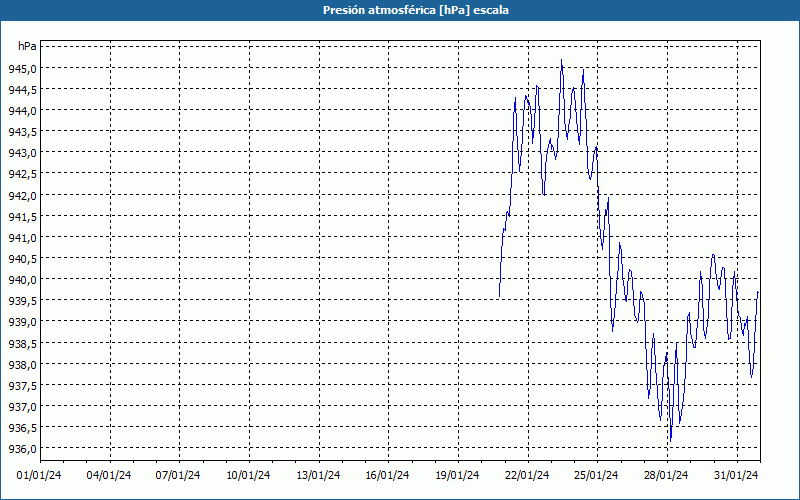Click the 944,5 y-axis label
This screenshot has width=800, height=500.
22,89
